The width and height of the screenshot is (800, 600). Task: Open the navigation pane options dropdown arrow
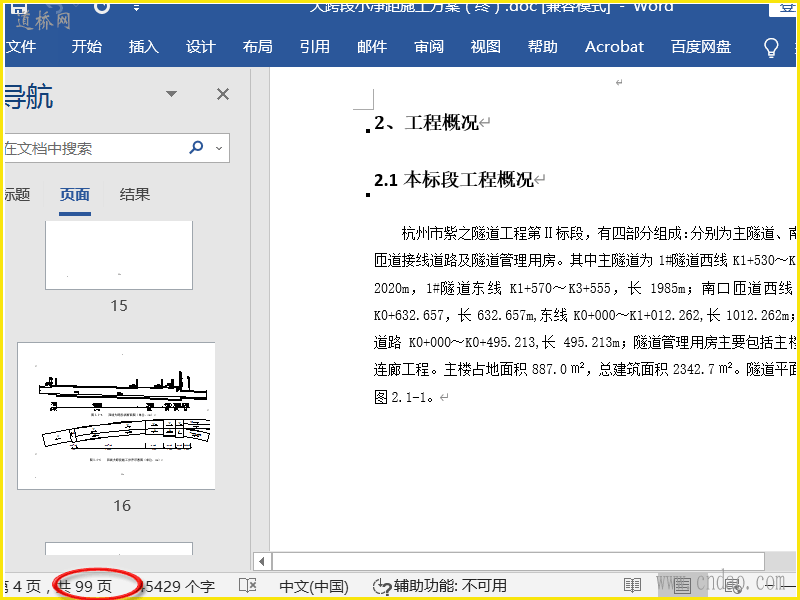[x=171, y=94]
